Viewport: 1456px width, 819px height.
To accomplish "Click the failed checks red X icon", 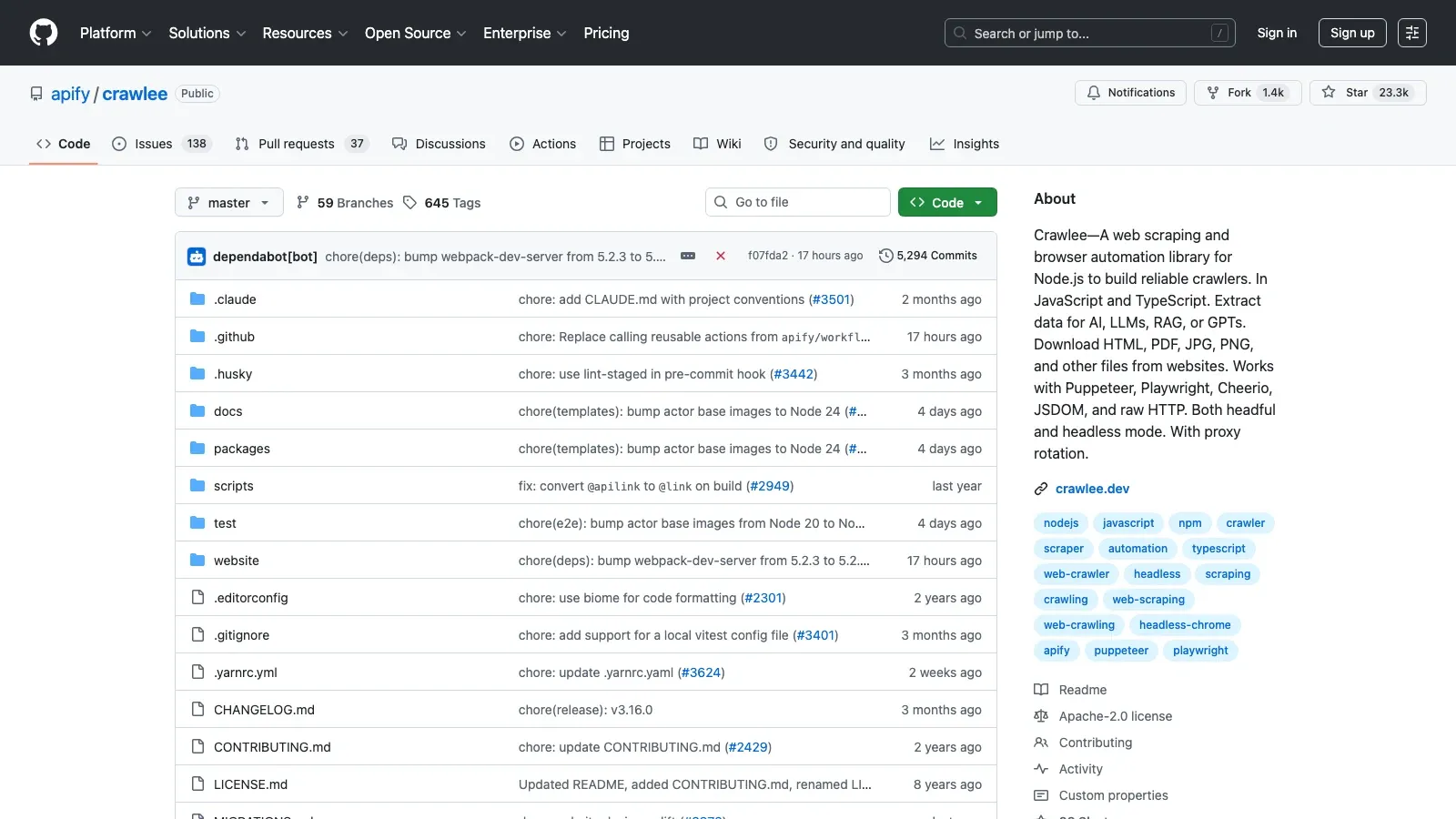I will [x=721, y=257].
